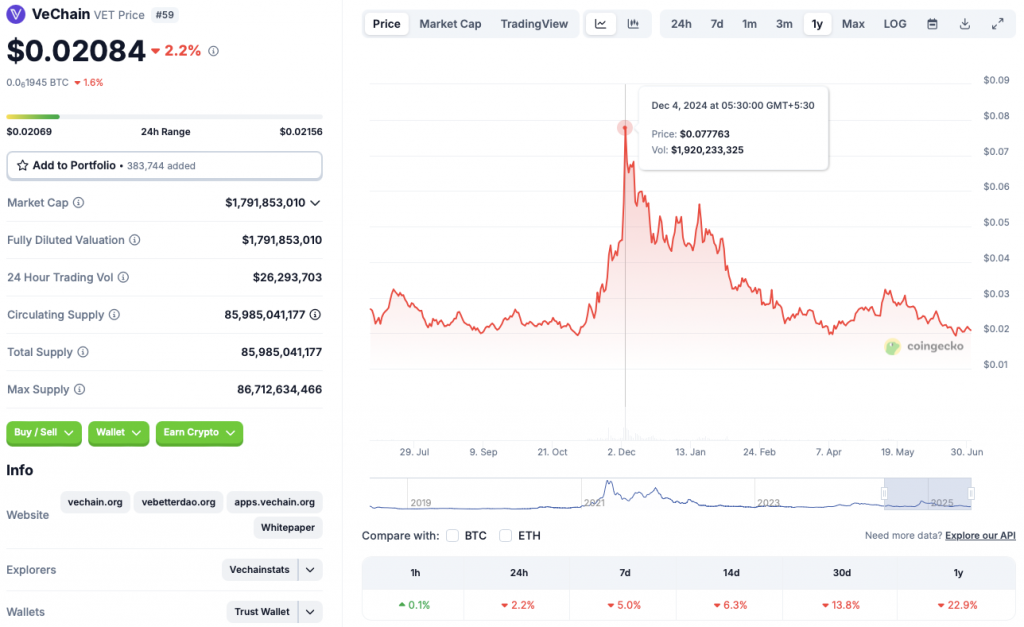This screenshot has height=627, width=1024.
Task: Click the 86,712,634,466 max supply value
Action: click(280, 390)
